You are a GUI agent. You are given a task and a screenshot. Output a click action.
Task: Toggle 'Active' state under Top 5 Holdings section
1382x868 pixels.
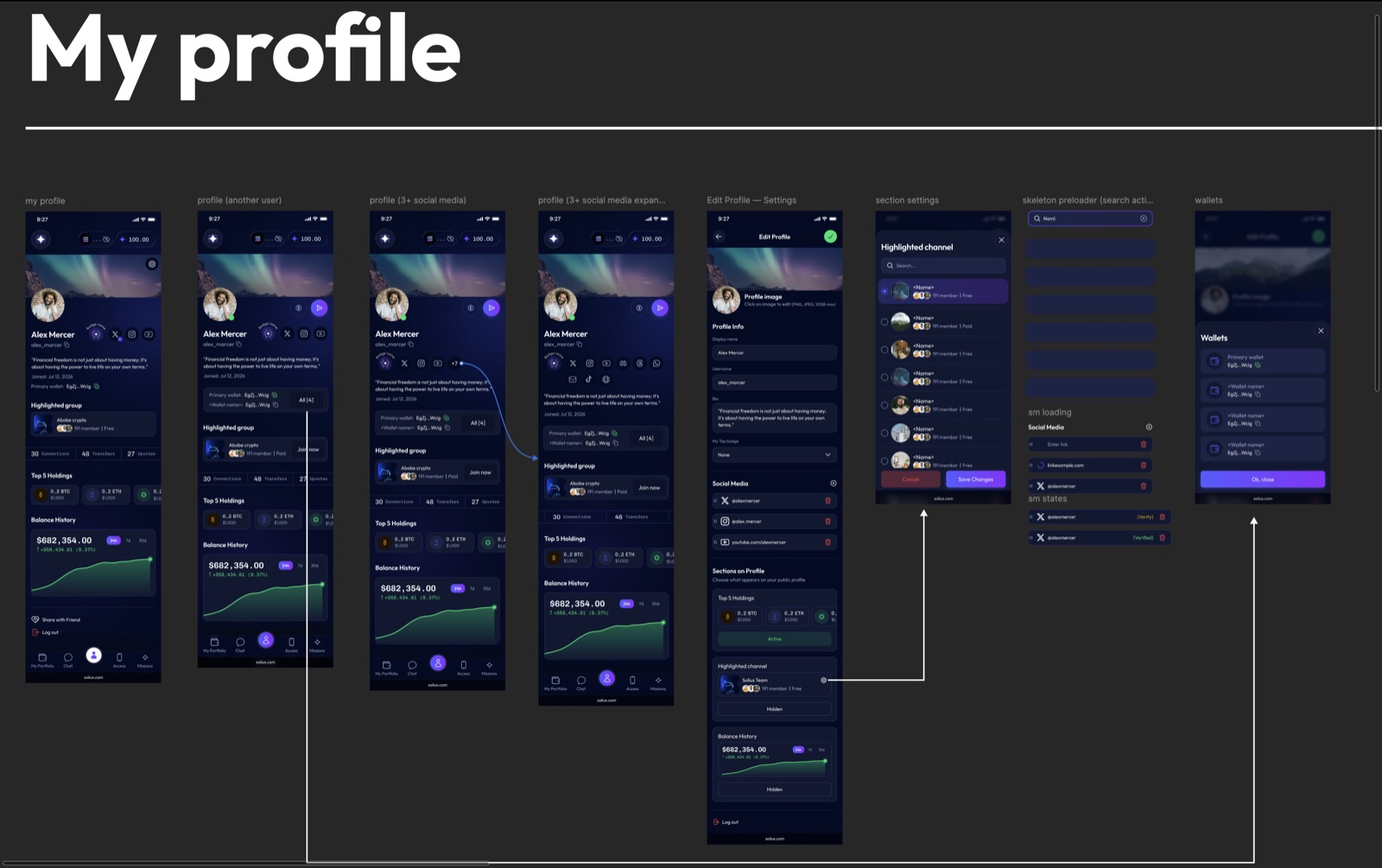(774, 639)
